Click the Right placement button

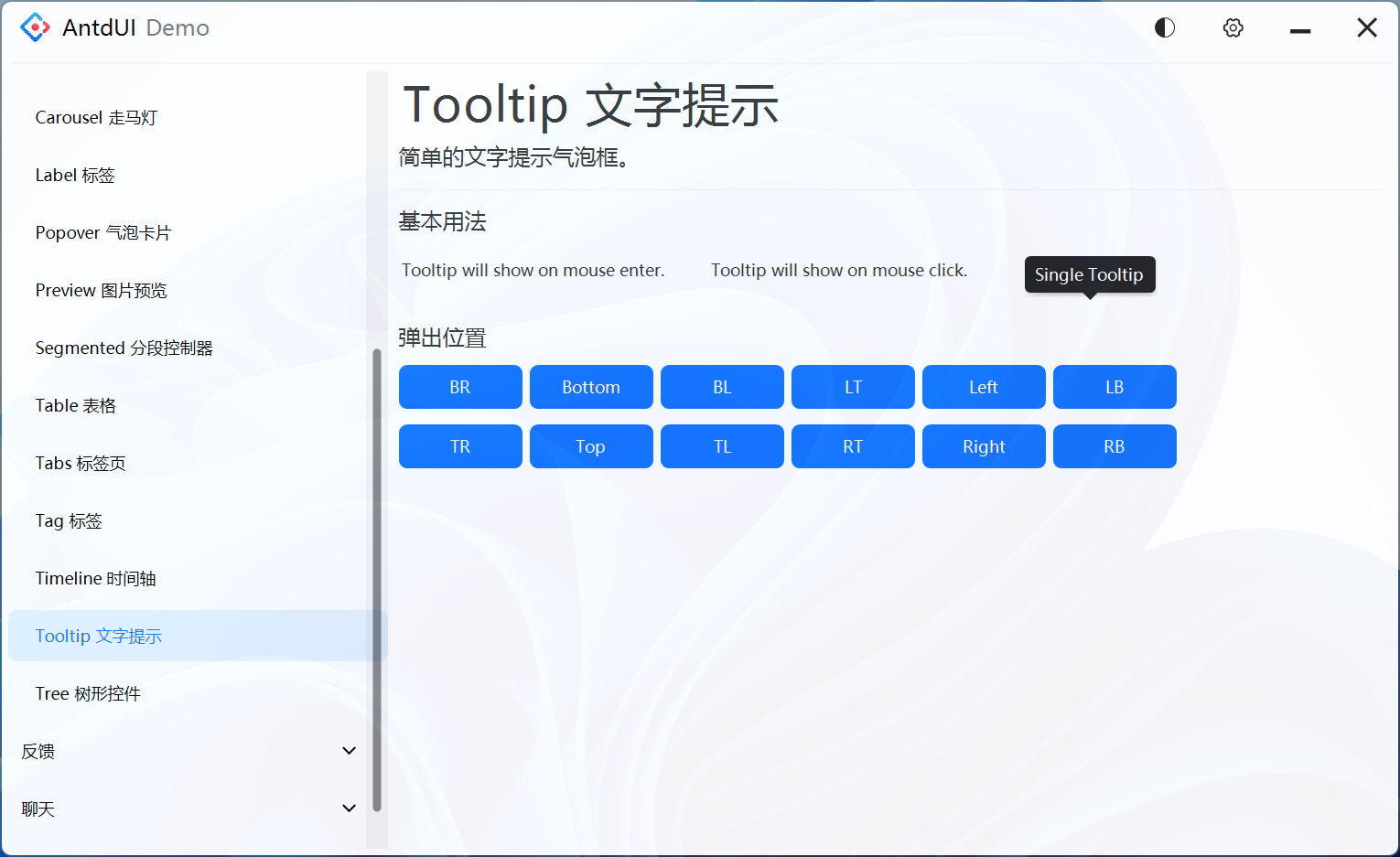(984, 445)
